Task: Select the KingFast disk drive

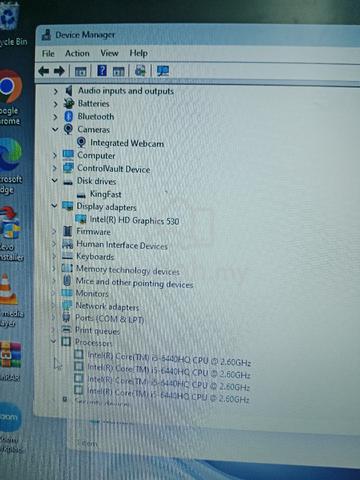Action: [105, 194]
